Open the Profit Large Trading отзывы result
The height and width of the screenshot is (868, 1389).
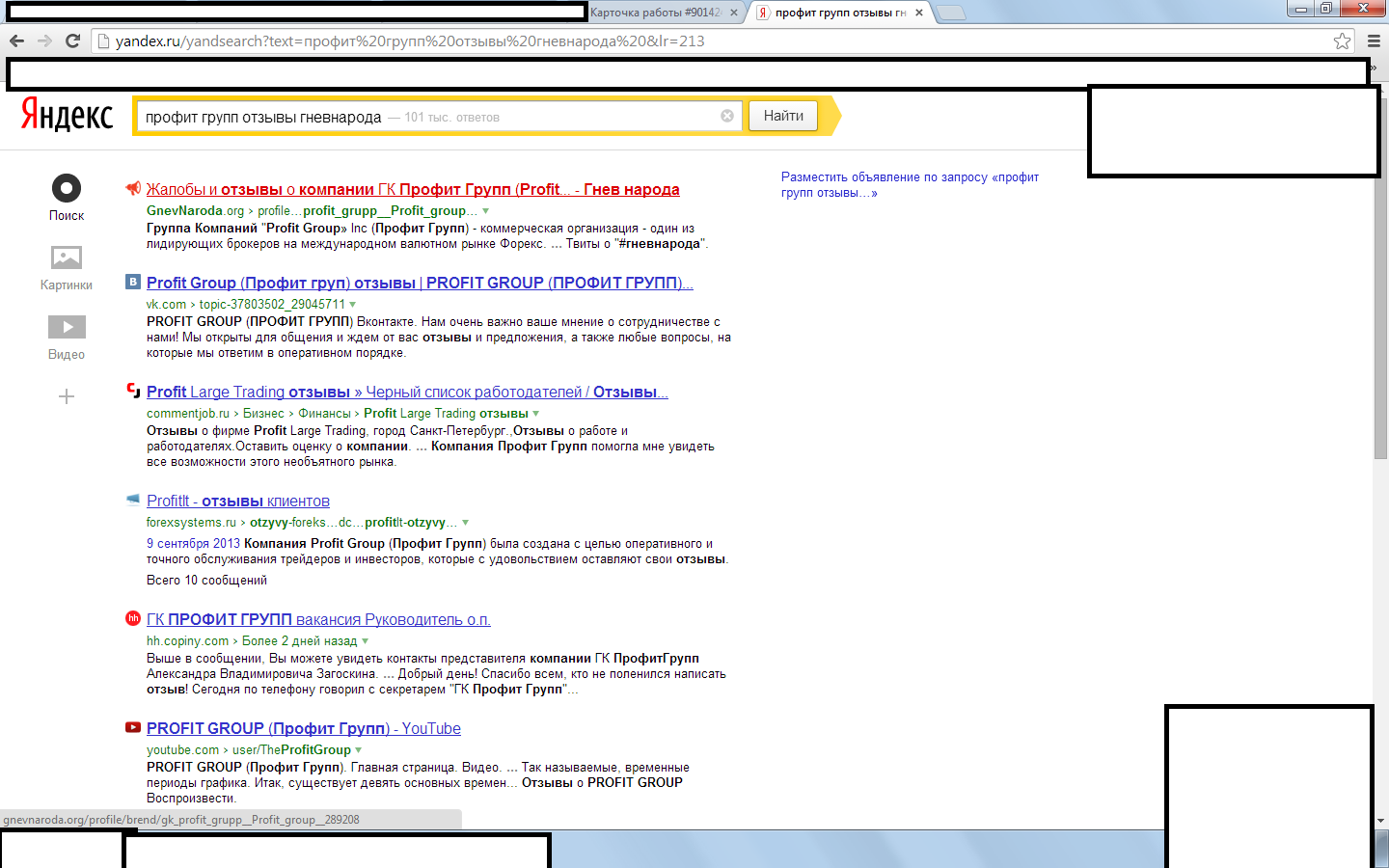(407, 392)
